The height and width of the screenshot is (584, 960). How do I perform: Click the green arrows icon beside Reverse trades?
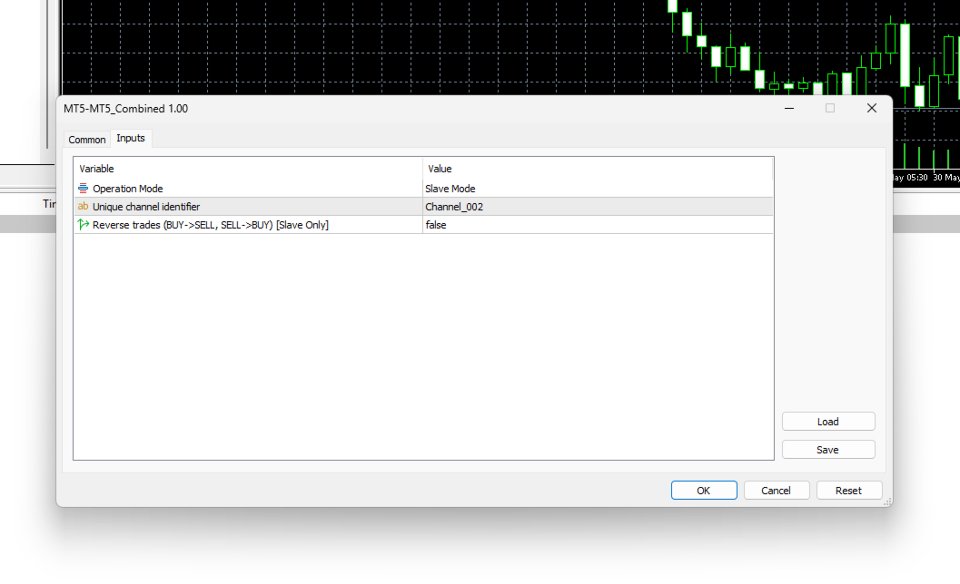click(x=84, y=225)
